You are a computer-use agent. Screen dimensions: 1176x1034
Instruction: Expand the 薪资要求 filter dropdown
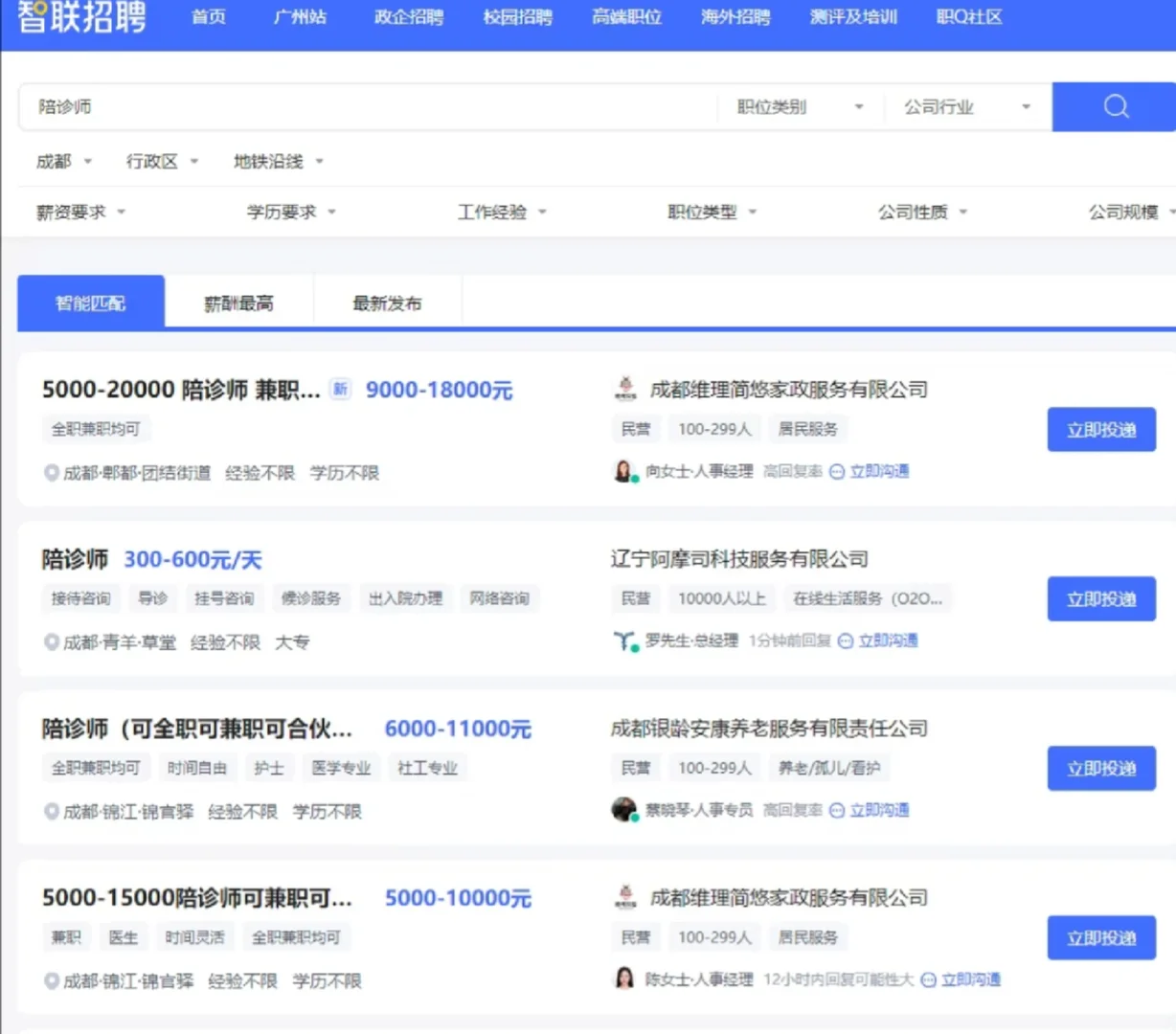(79, 212)
